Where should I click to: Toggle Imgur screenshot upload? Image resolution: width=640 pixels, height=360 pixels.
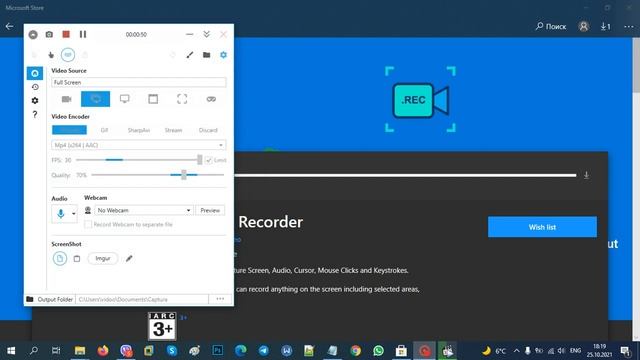103,258
